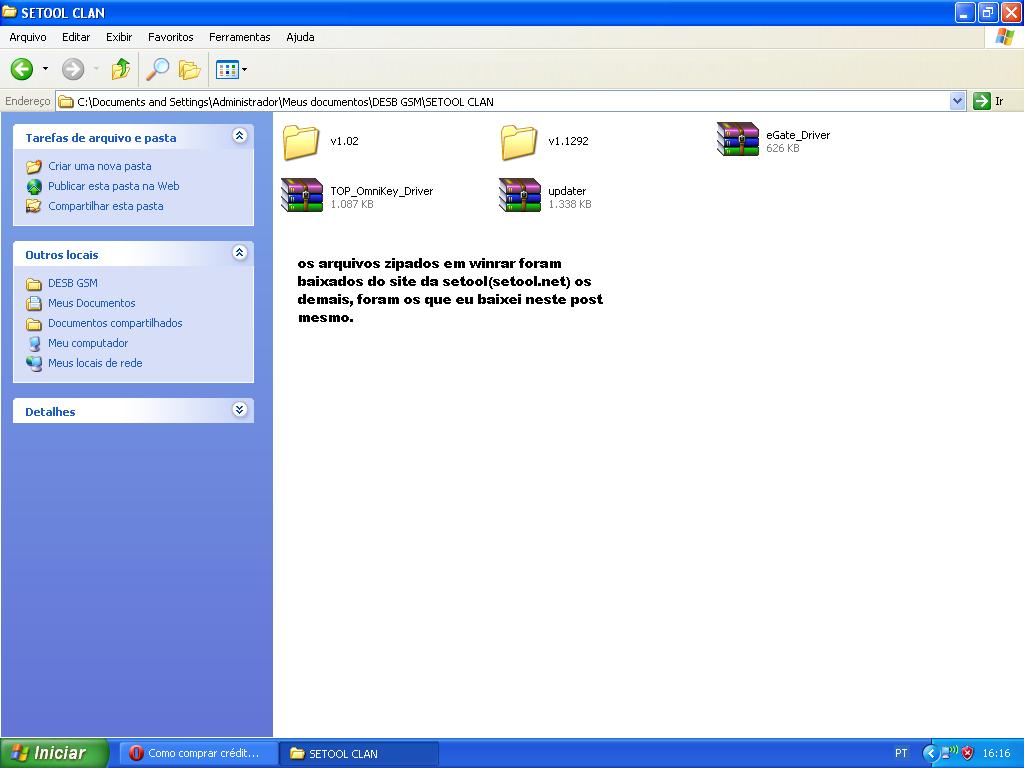Click SETOOL CLAN taskbar button
Viewport: 1024px width, 768px height.
point(359,753)
